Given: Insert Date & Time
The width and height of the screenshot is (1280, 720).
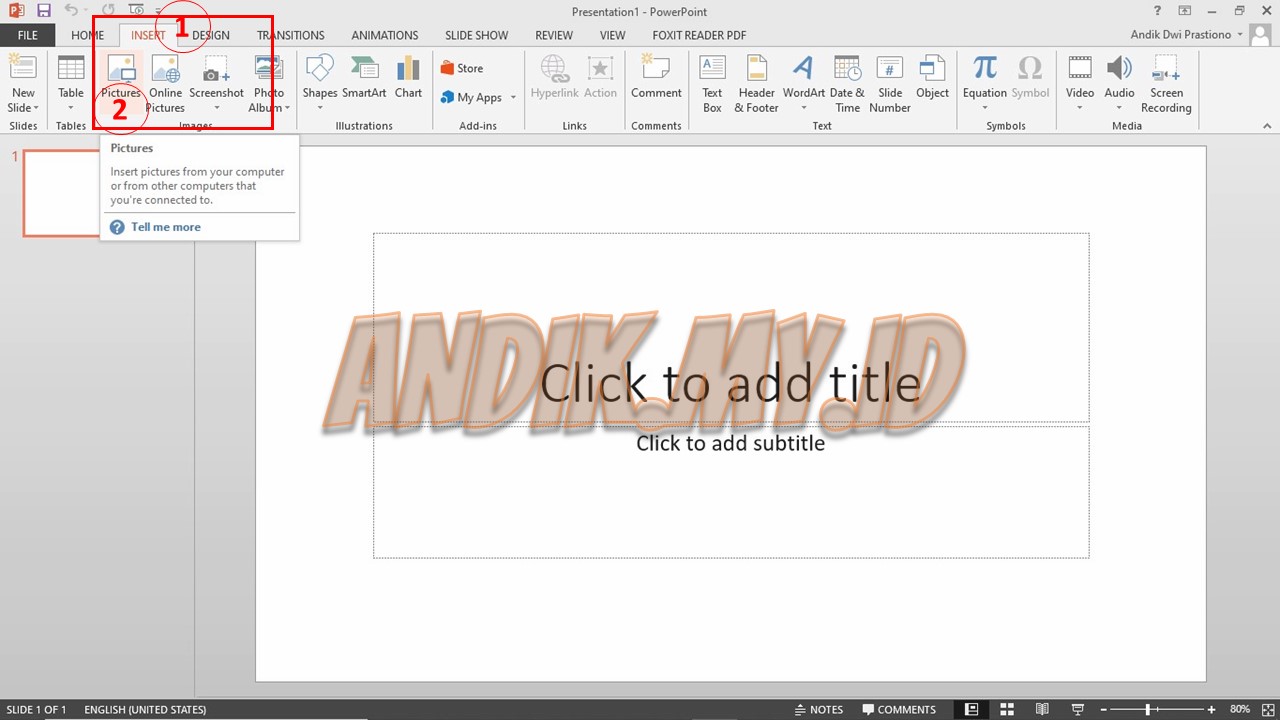Looking at the screenshot, I should coord(847,84).
